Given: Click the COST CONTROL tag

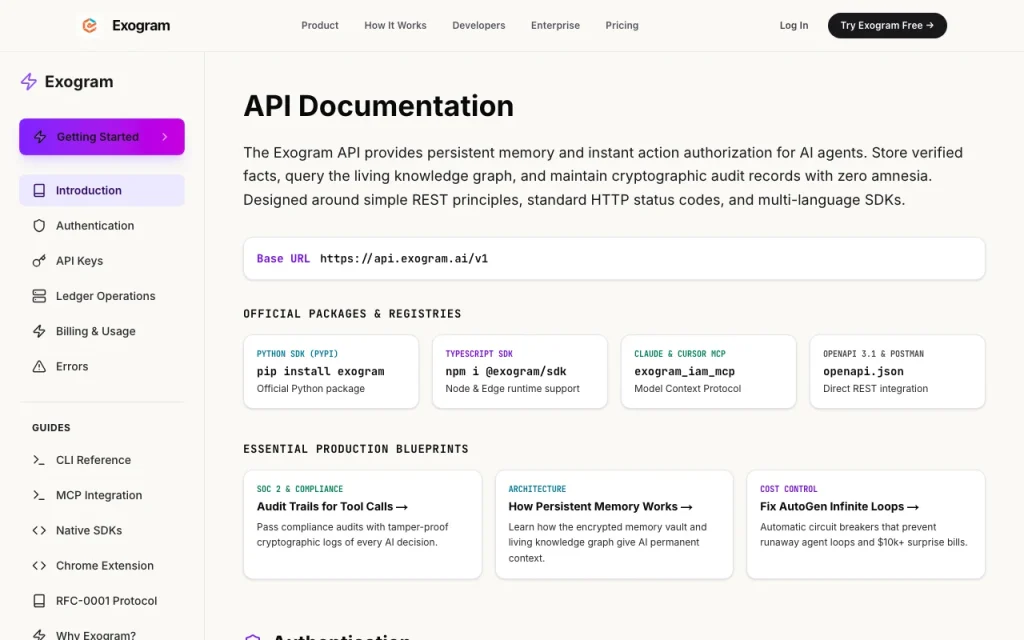Looking at the screenshot, I should point(788,488).
